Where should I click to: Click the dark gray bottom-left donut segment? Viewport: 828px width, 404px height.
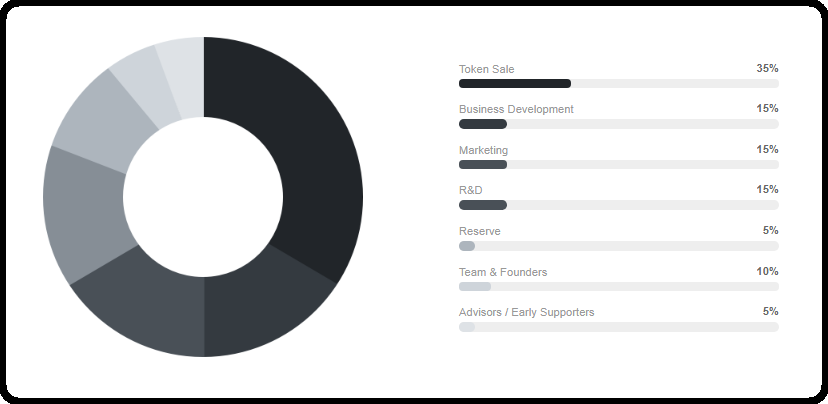pyautogui.click(x=135, y=305)
